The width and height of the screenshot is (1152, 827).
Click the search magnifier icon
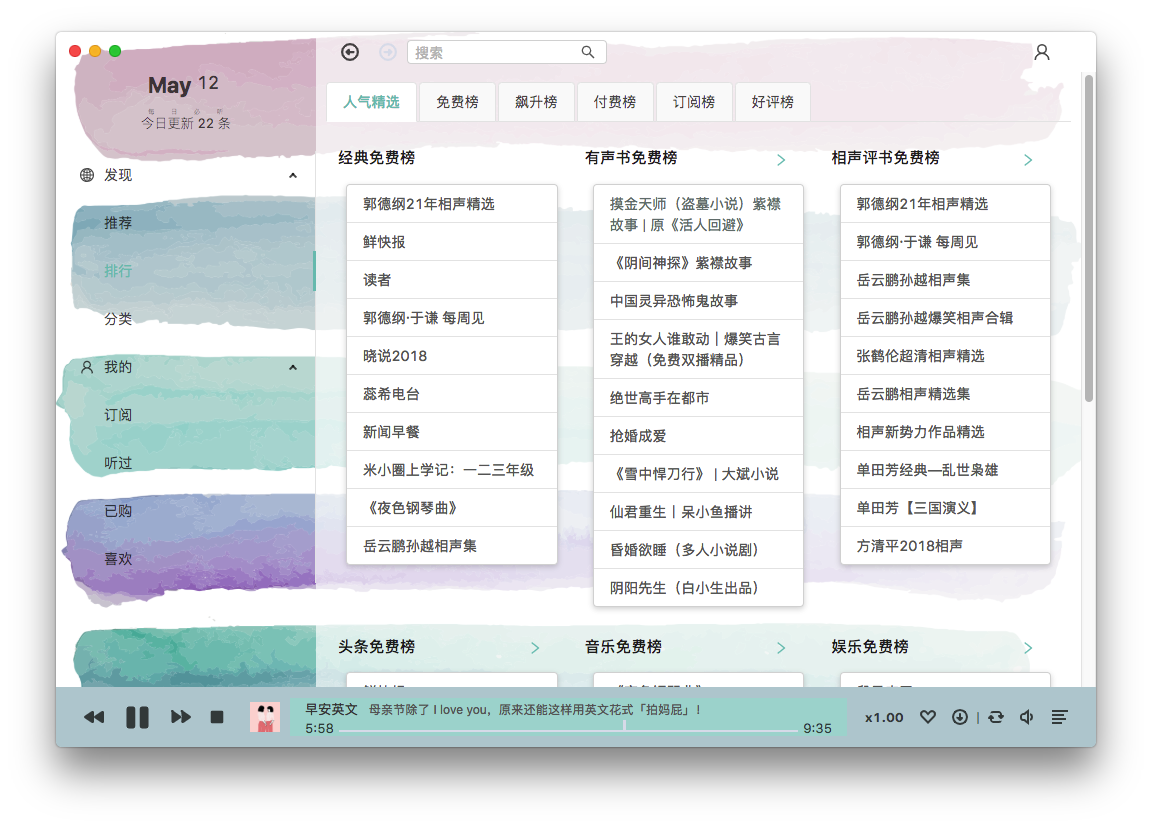[x=588, y=52]
